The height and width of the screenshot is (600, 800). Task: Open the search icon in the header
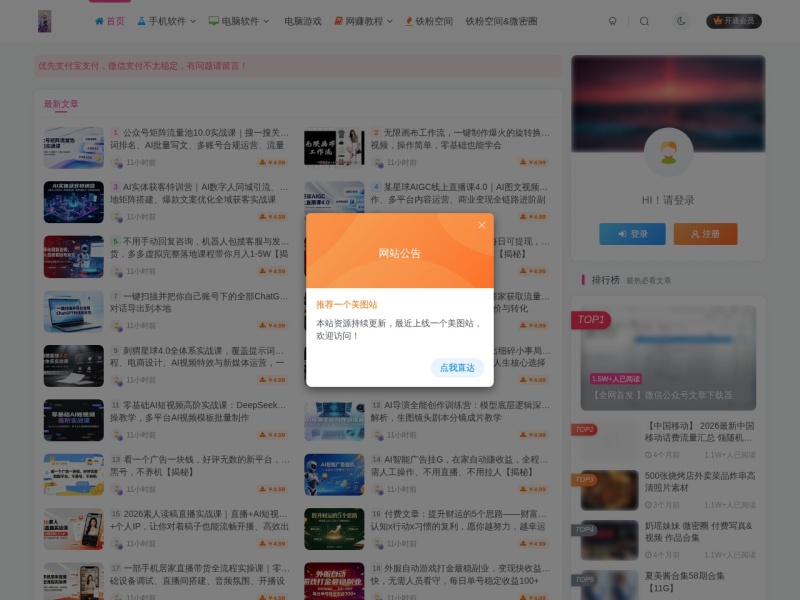644,21
